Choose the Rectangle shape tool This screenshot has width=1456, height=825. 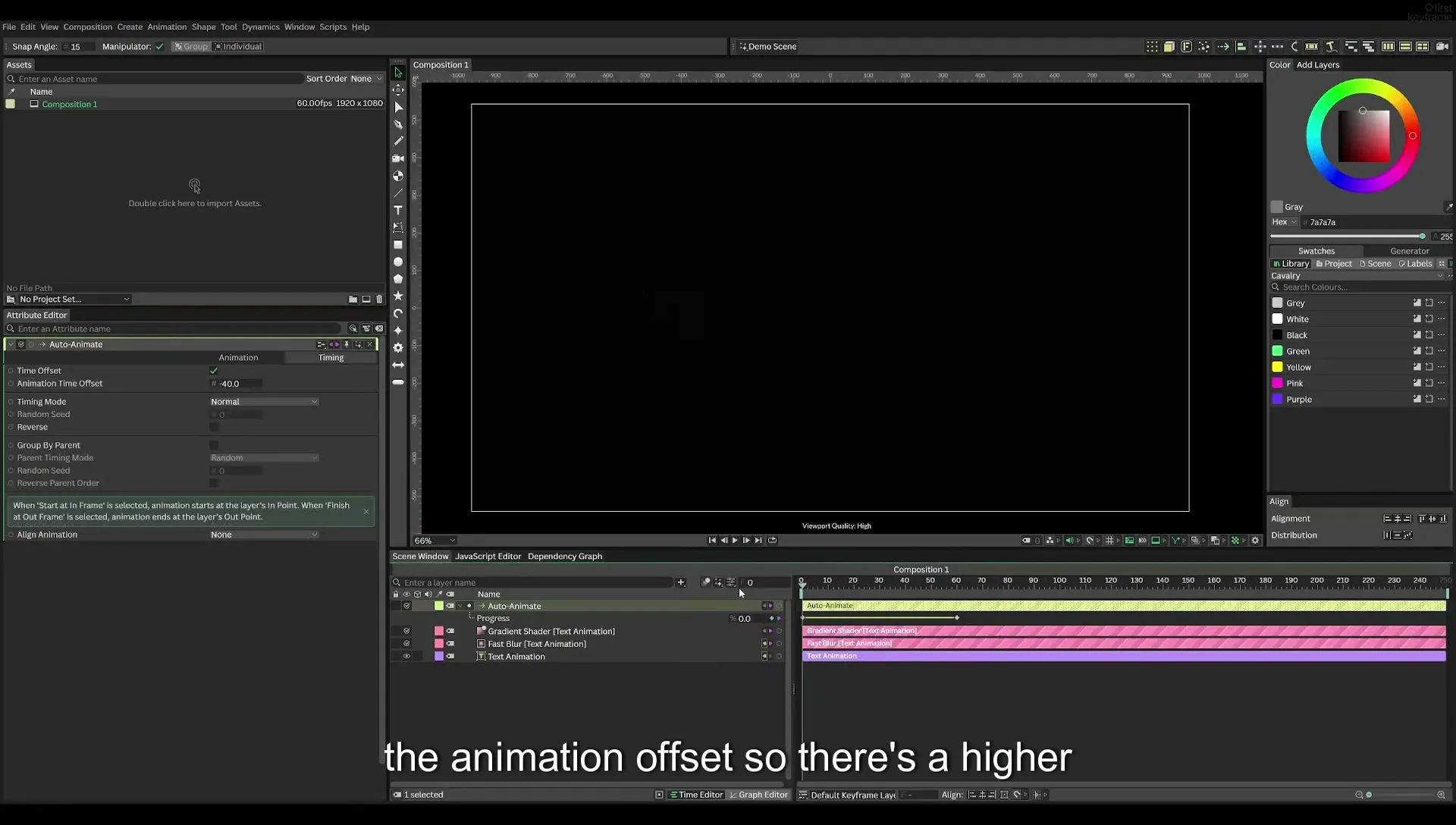(x=398, y=245)
